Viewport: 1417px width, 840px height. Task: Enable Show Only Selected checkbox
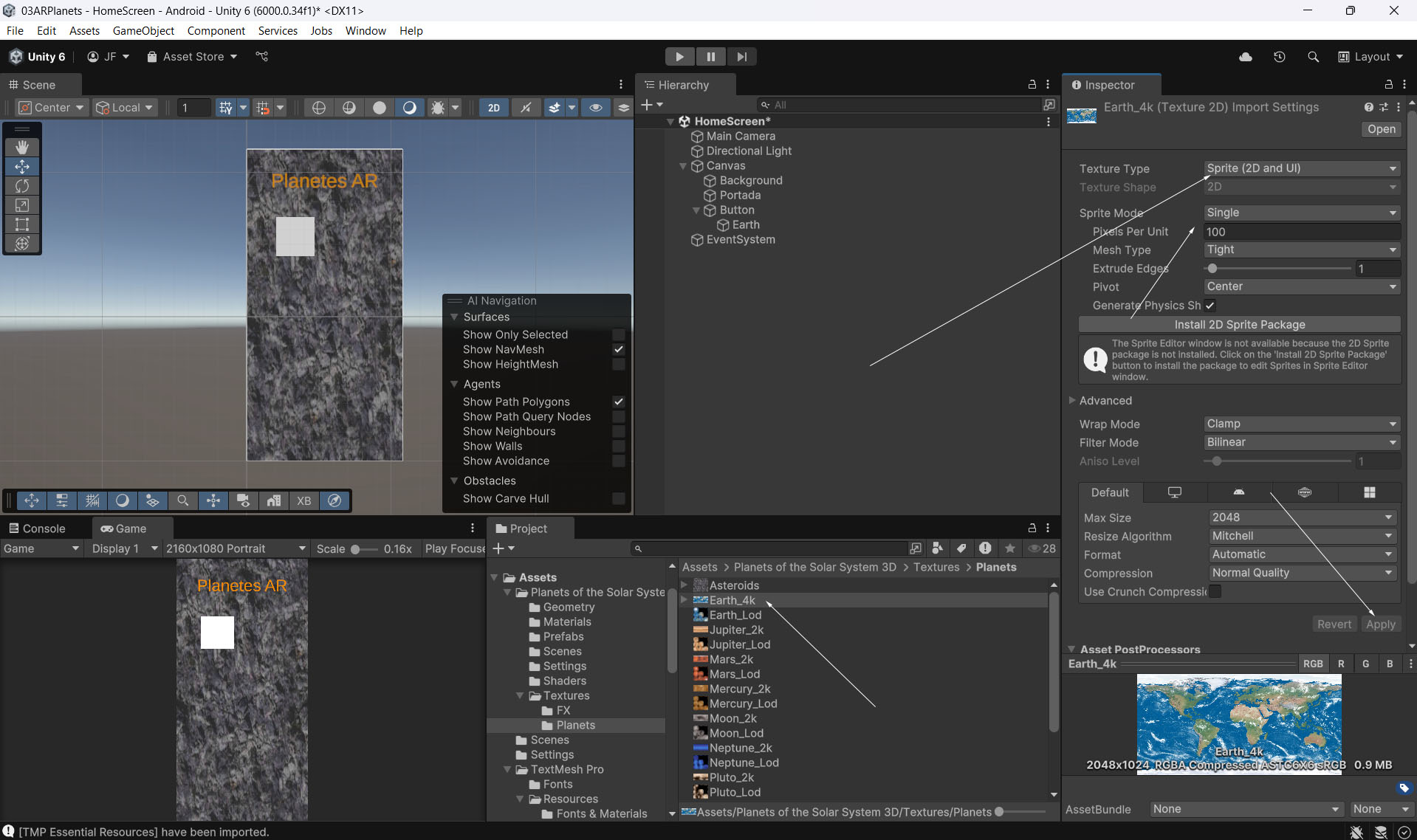[618, 335]
